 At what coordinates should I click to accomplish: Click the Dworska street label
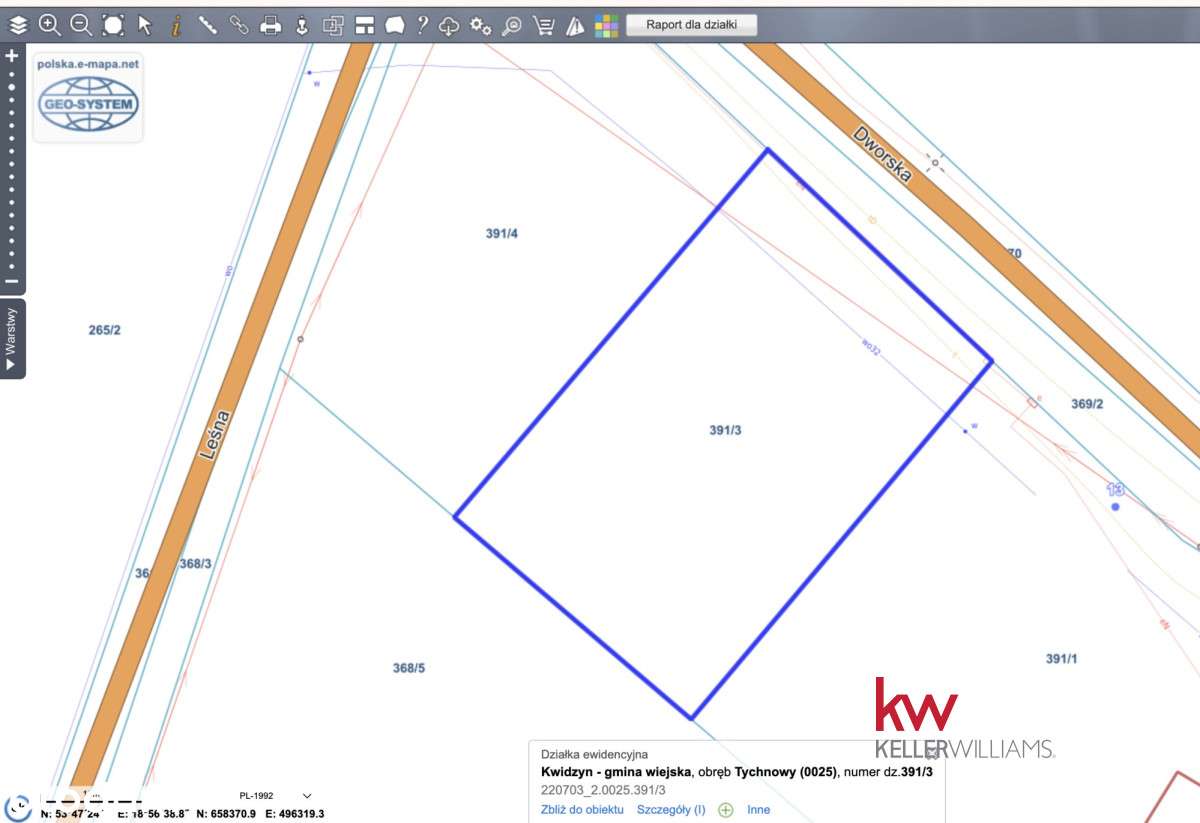point(883,154)
